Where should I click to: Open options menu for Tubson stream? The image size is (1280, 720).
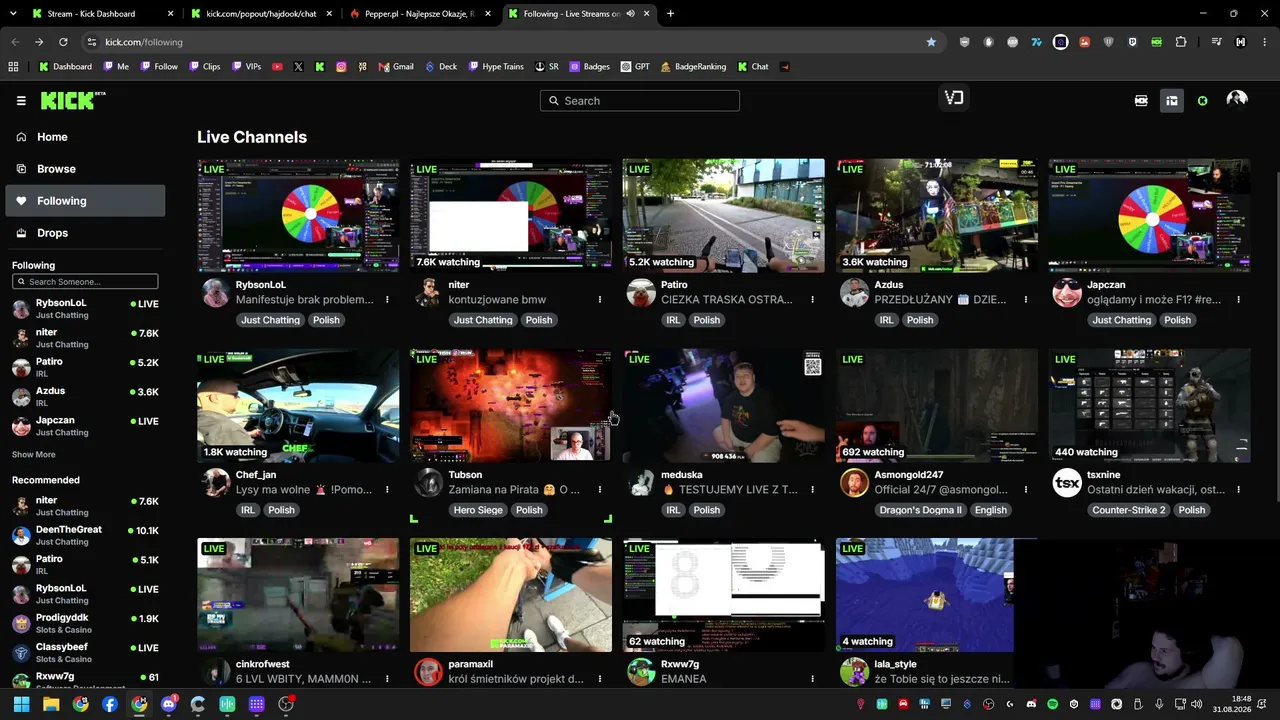pyautogui.click(x=600, y=489)
